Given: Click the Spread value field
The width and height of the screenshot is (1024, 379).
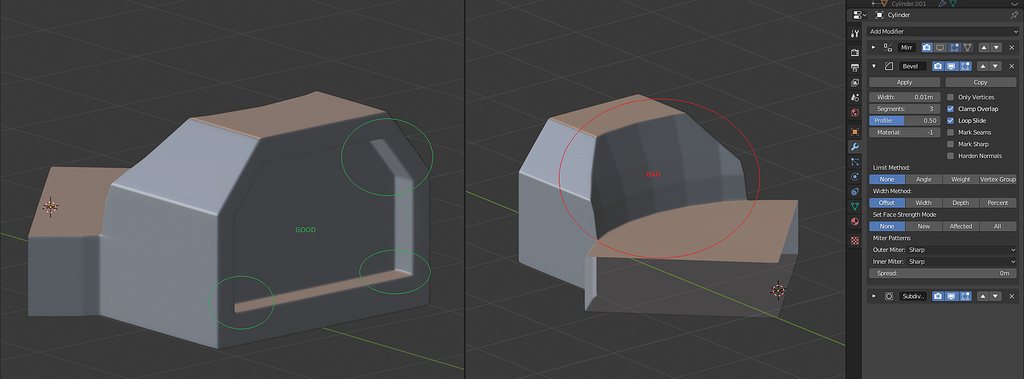Looking at the screenshot, I should tap(942, 273).
